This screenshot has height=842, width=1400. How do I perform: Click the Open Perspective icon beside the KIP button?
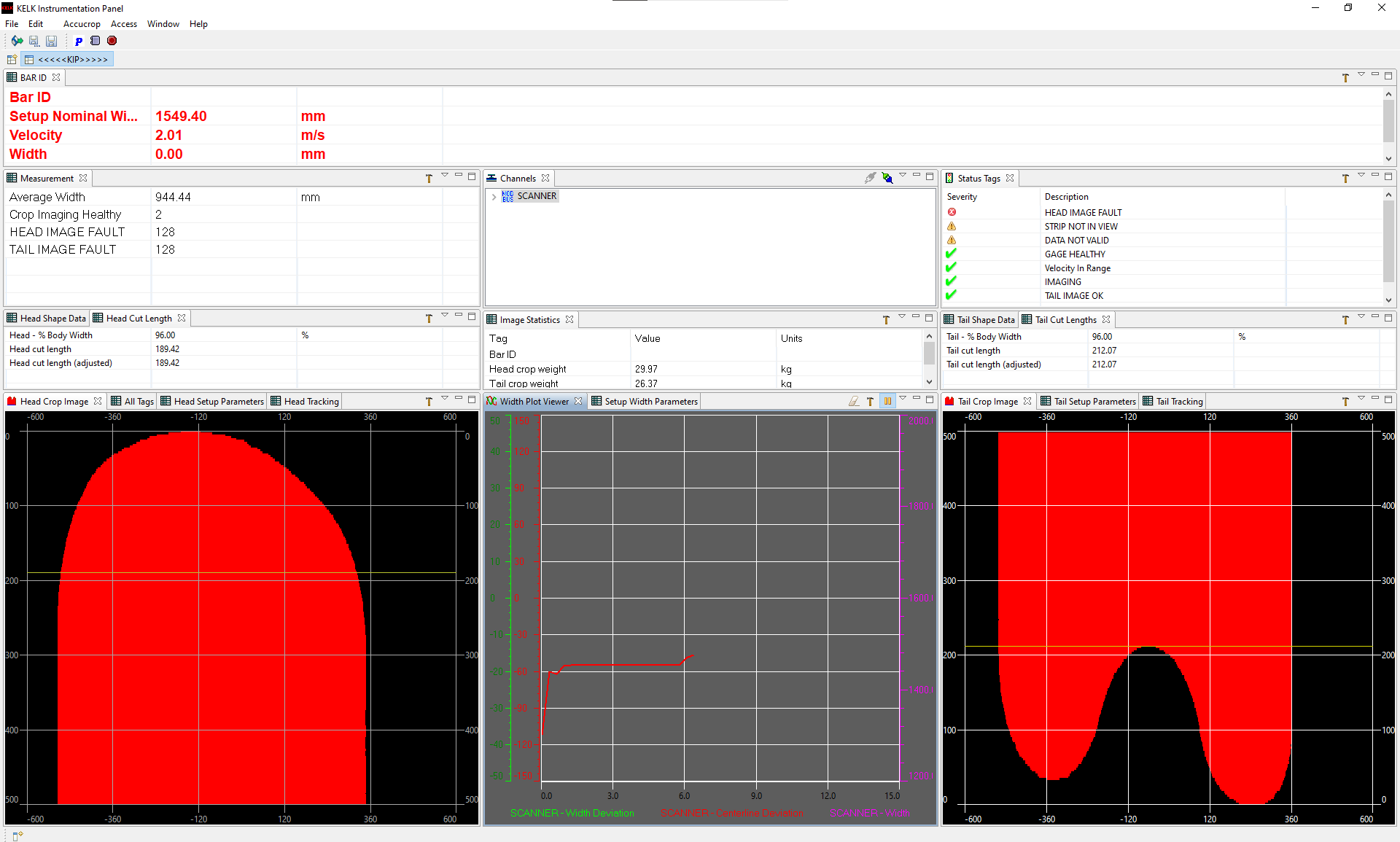pos(12,60)
